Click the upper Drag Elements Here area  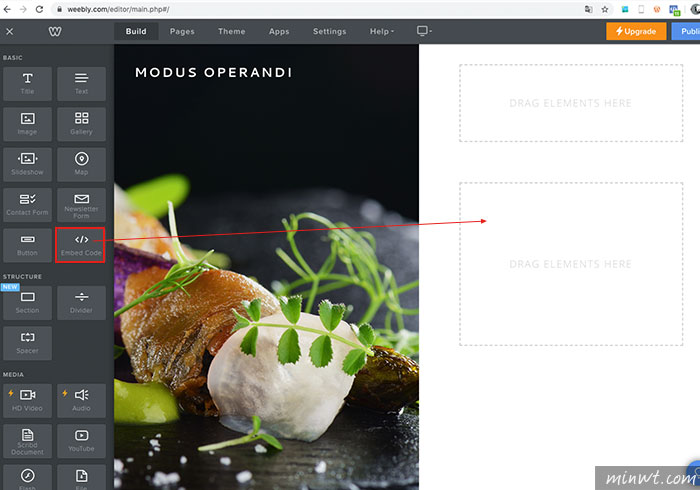571,103
